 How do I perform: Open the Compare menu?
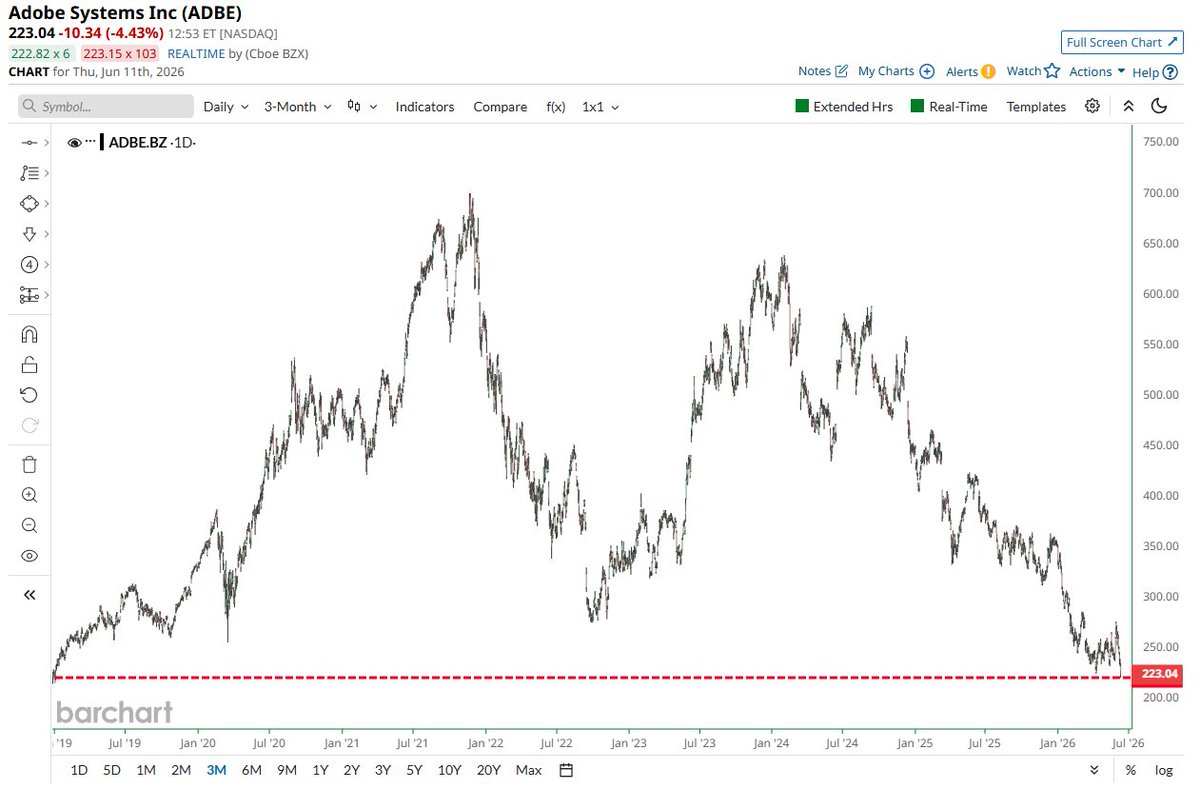[x=500, y=106]
